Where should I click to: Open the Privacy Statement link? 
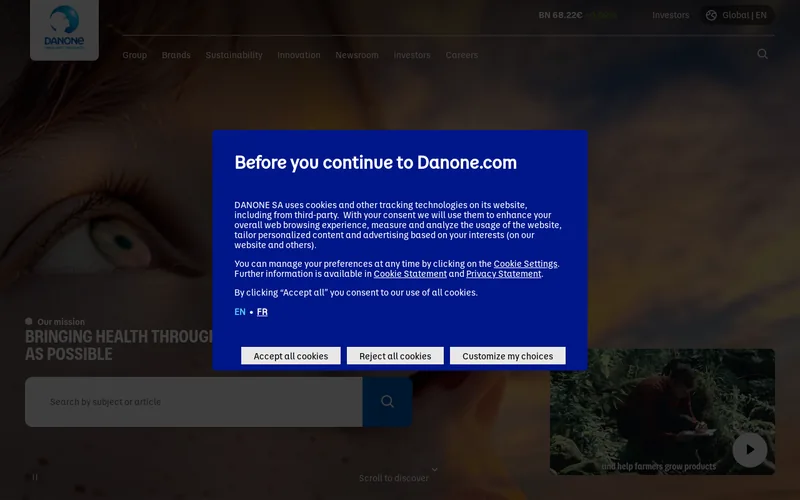503,273
